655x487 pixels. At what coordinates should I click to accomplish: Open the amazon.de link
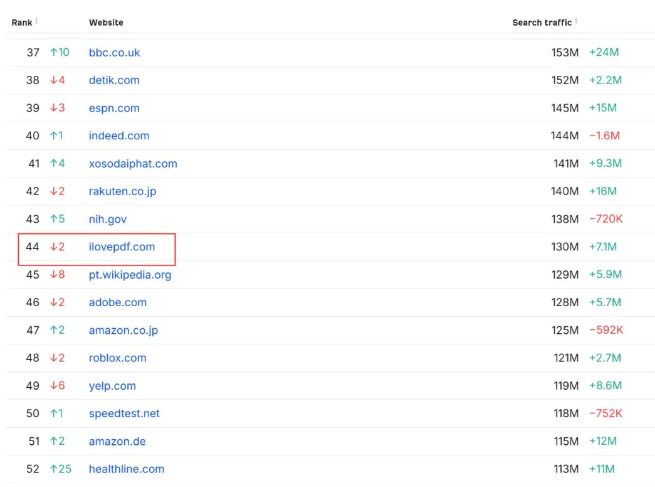[x=117, y=441]
